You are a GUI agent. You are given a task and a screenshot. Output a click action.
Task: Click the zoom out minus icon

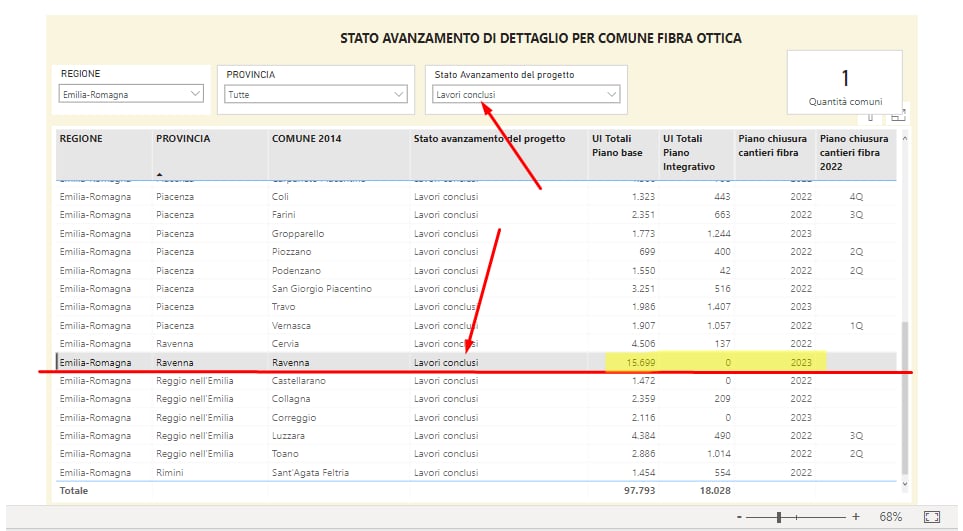point(740,517)
